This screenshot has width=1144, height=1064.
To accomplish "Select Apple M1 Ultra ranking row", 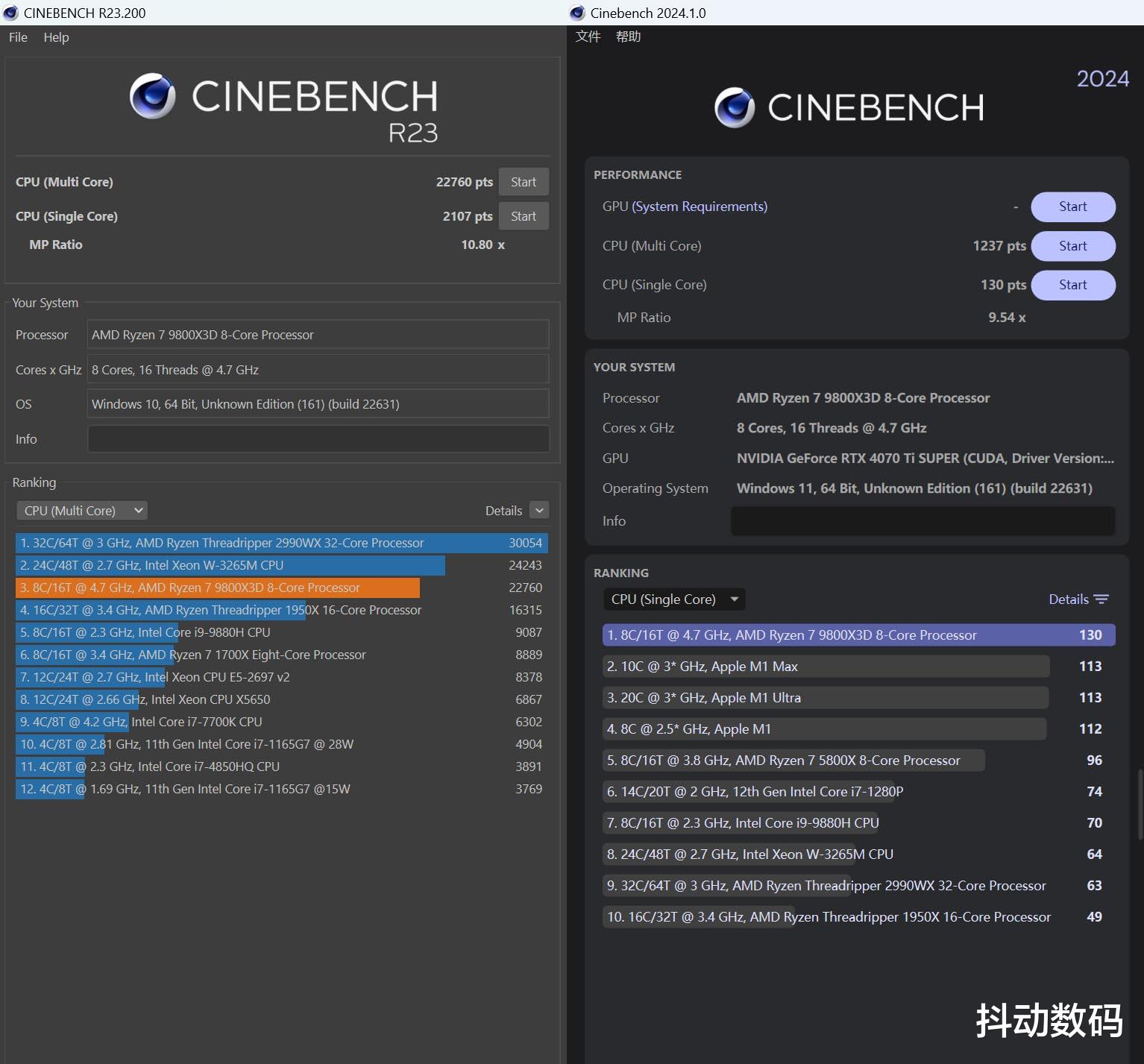I will [x=859, y=698].
